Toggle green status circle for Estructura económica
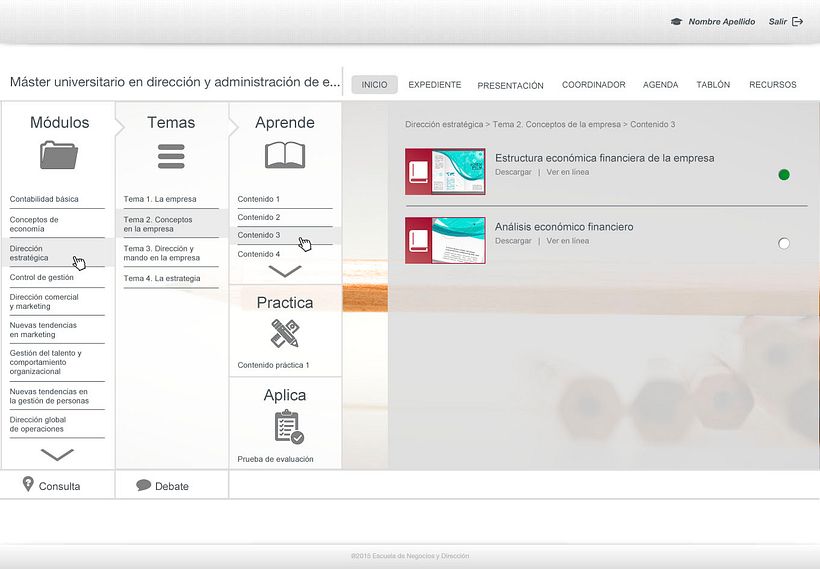This screenshot has width=820, height=569. (783, 175)
